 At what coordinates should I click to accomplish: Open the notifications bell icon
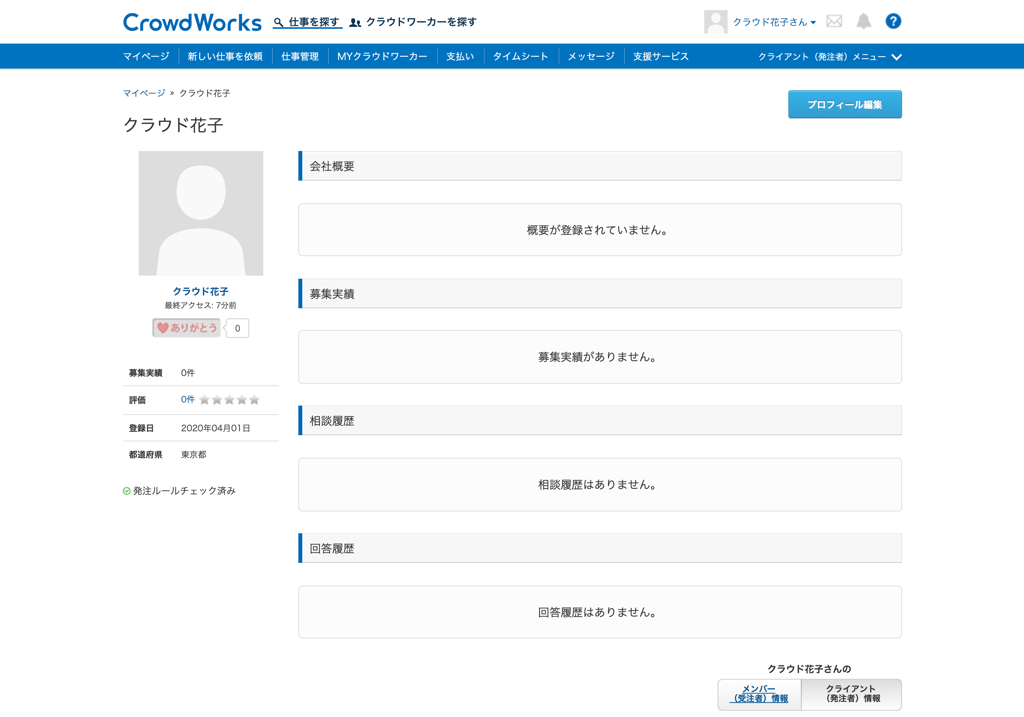[x=864, y=21]
